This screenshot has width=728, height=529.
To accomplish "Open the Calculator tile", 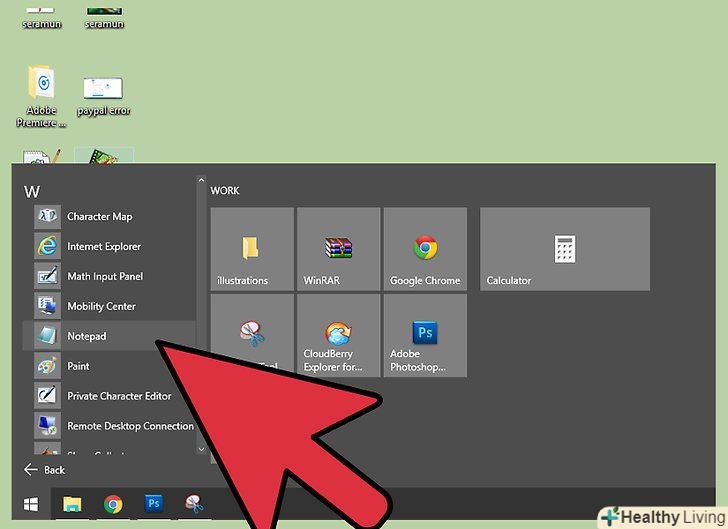I will pyautogui.click(x=564, y=250).
